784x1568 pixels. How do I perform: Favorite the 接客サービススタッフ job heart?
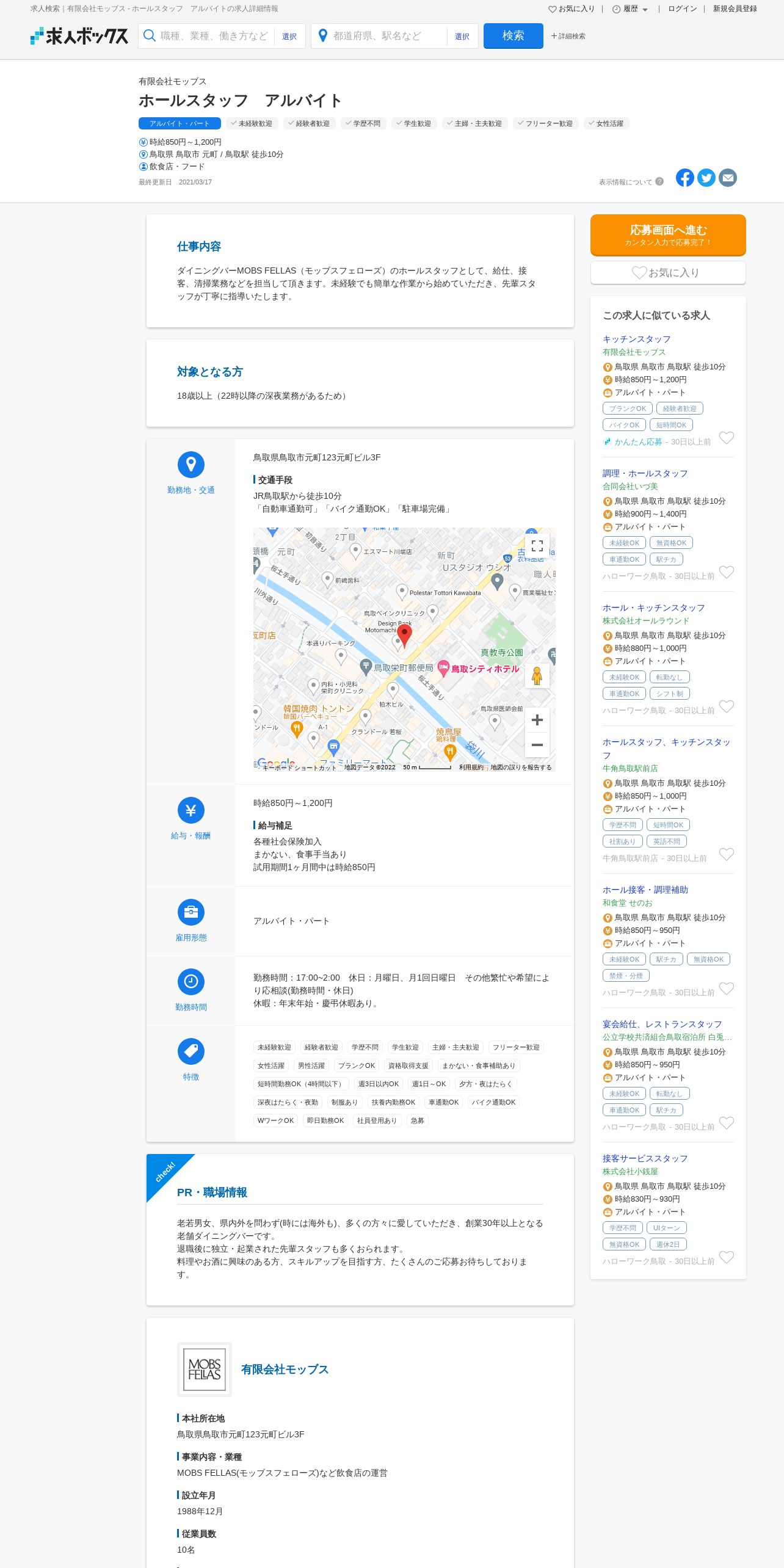tap(727, 1257)
